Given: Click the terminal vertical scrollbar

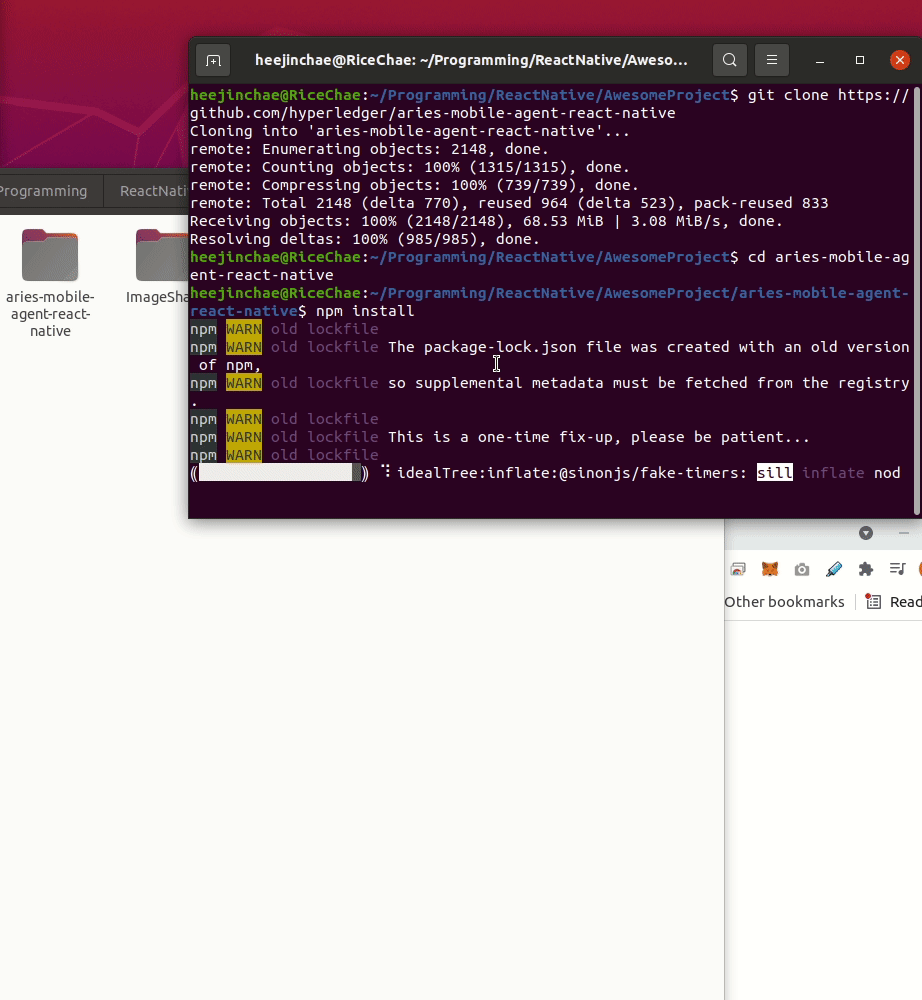Looking at the screenshot, I should point(917,300).
